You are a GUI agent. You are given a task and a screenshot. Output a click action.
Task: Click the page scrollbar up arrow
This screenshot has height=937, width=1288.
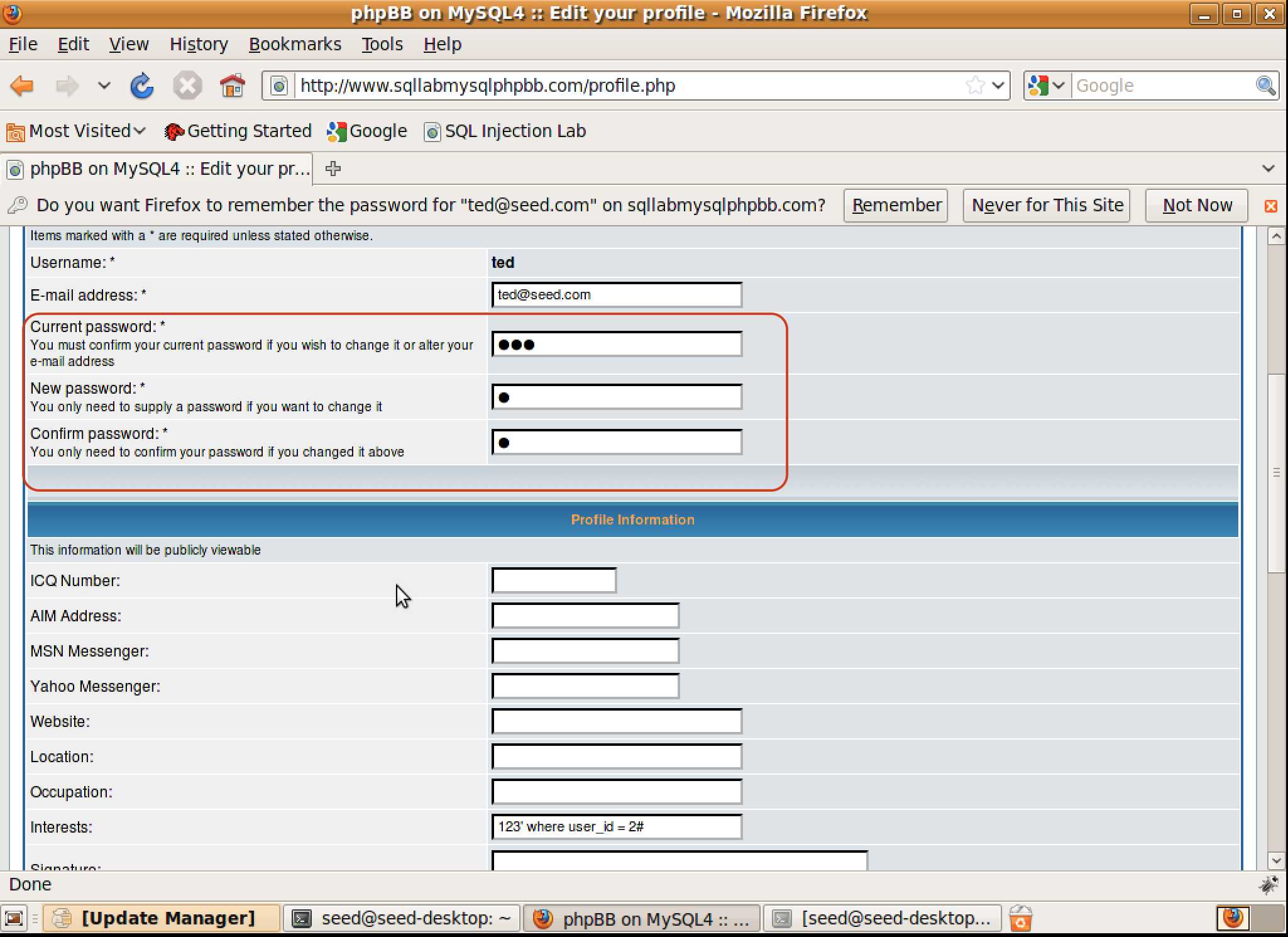click(1276, 236)
